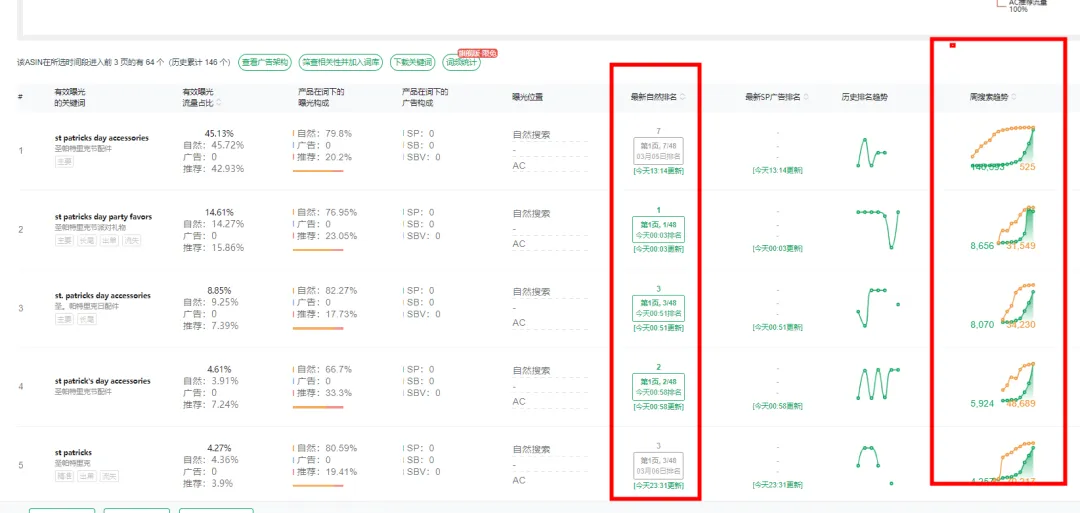Click 流失 tag under st patricks day party favors
The width and height of the screenshot is (1080, 513).
(x=132, y=240)
